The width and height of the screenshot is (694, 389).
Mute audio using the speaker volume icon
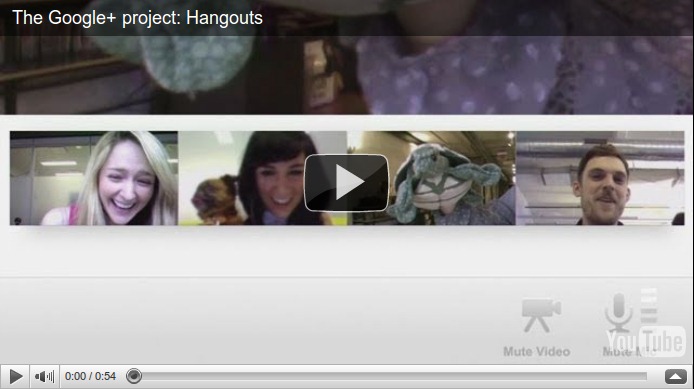click(44, 377)
